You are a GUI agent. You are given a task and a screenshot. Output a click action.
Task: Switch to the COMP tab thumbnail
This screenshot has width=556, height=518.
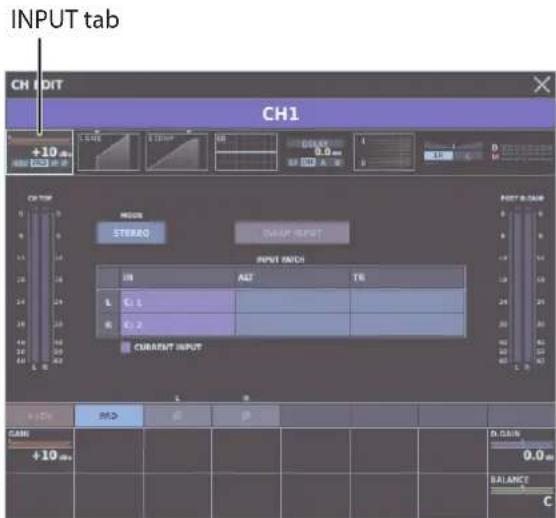(177, 152)
